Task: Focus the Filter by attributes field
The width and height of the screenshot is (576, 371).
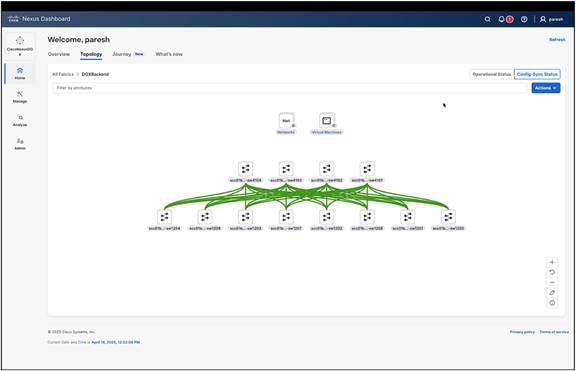Action: point(290,88)
